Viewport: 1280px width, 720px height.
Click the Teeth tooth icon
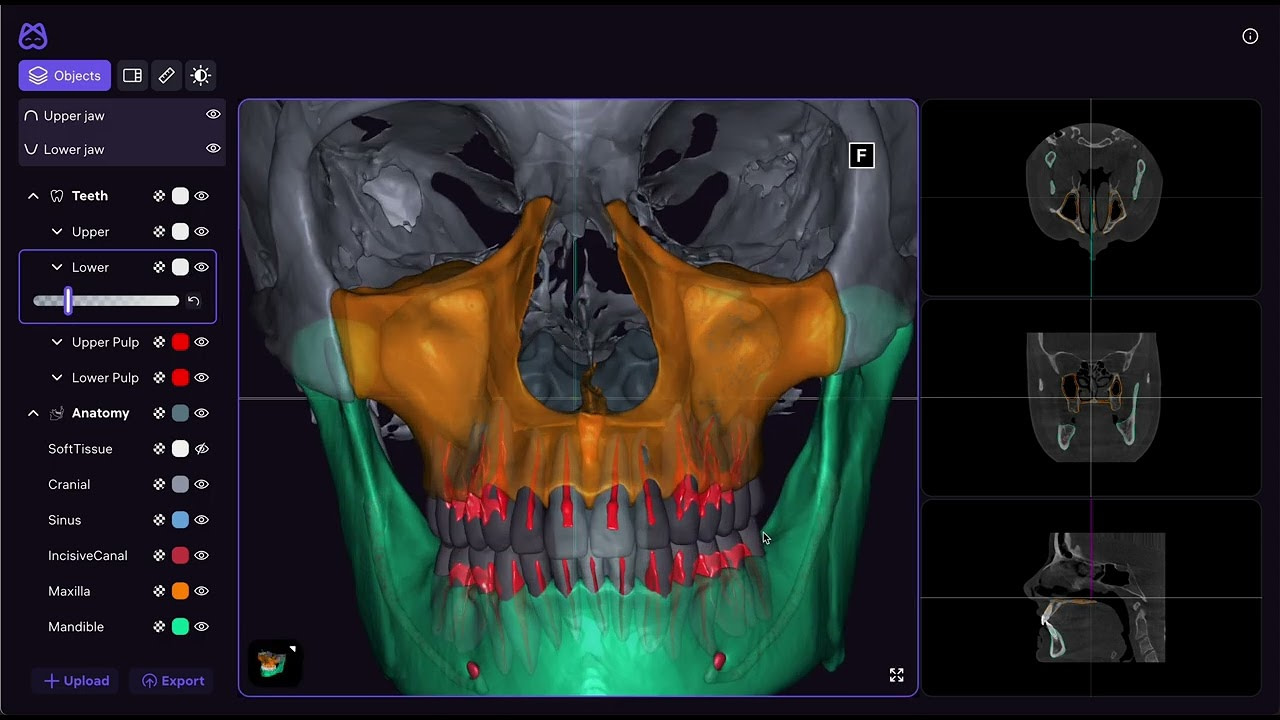pyautogui.click(x=57, y=195)
